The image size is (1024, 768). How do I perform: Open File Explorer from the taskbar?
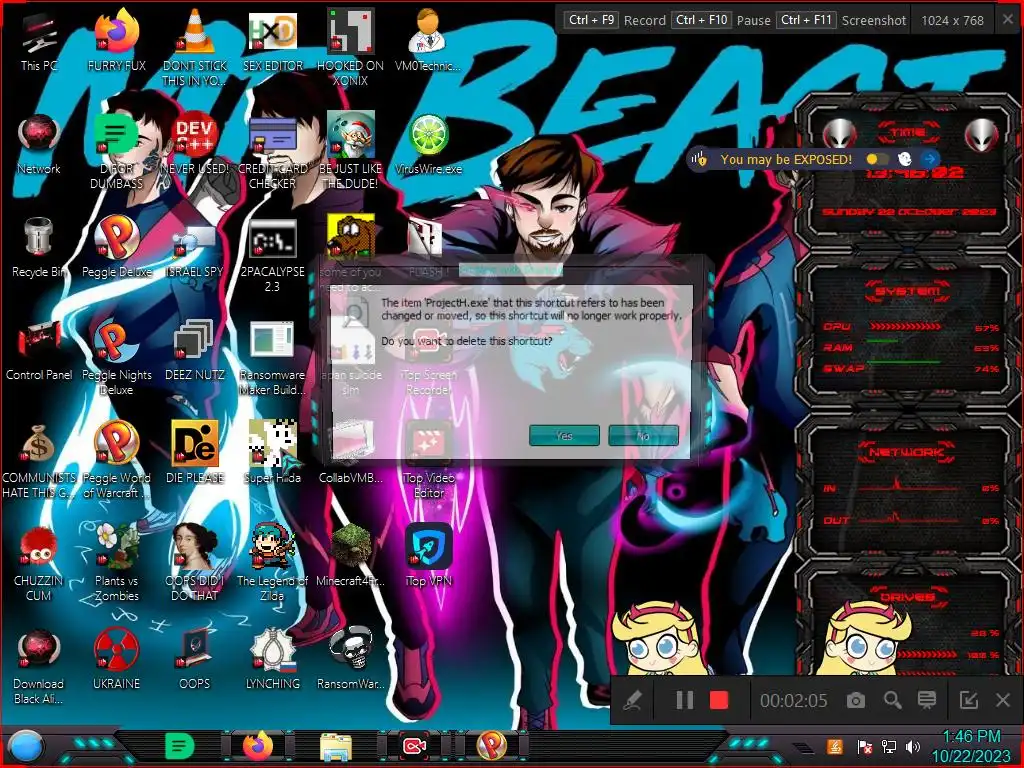(x=336, y=746)
